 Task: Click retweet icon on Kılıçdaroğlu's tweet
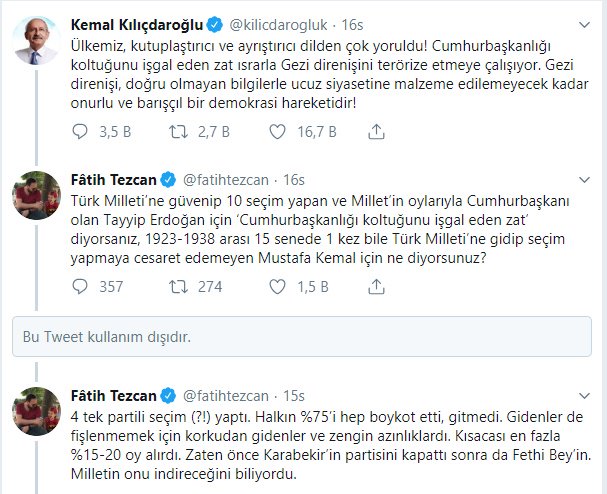180,129
